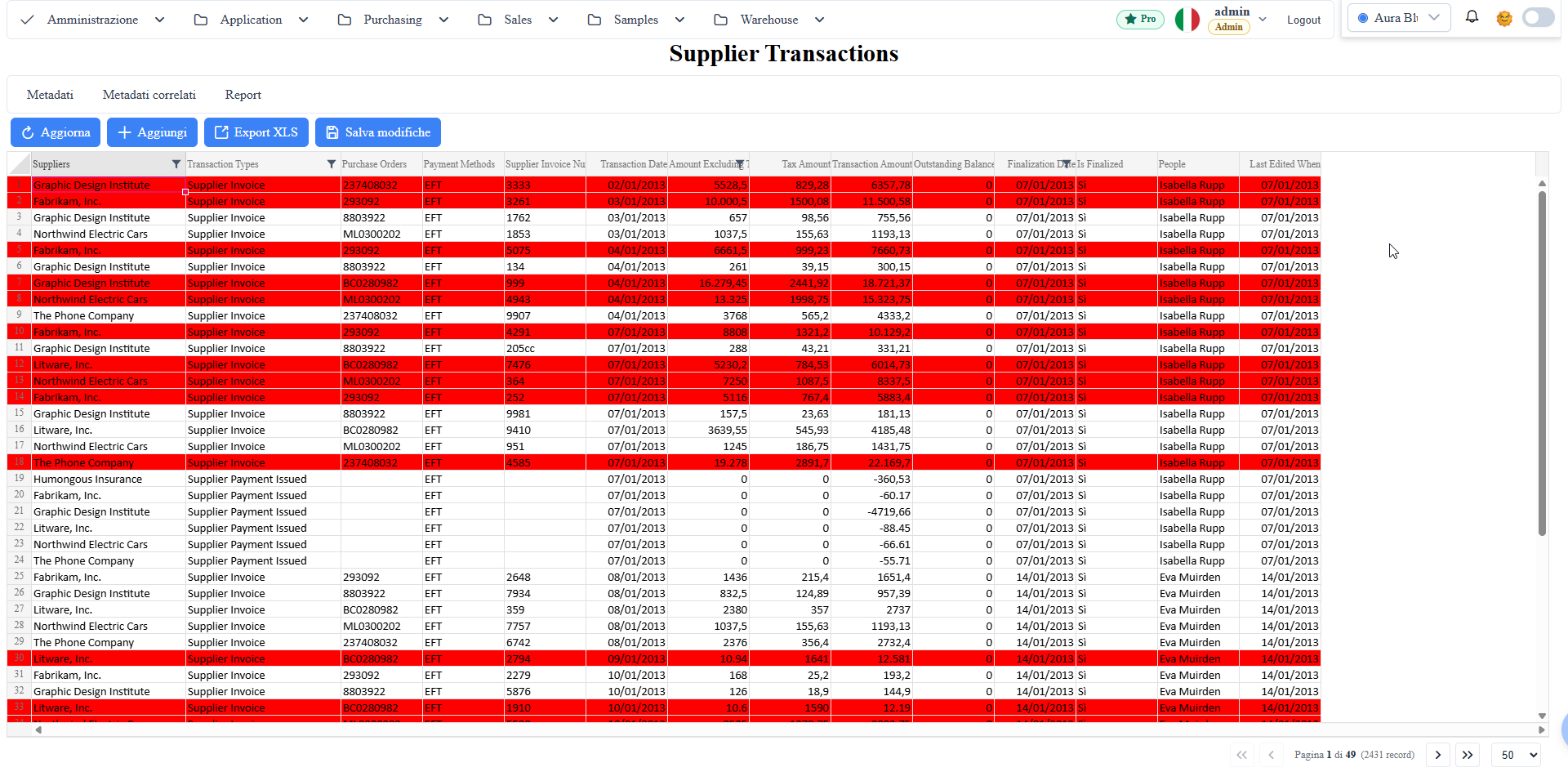Click the Admin role badge
The image size is (1568, 772).
click(1229, 27)
